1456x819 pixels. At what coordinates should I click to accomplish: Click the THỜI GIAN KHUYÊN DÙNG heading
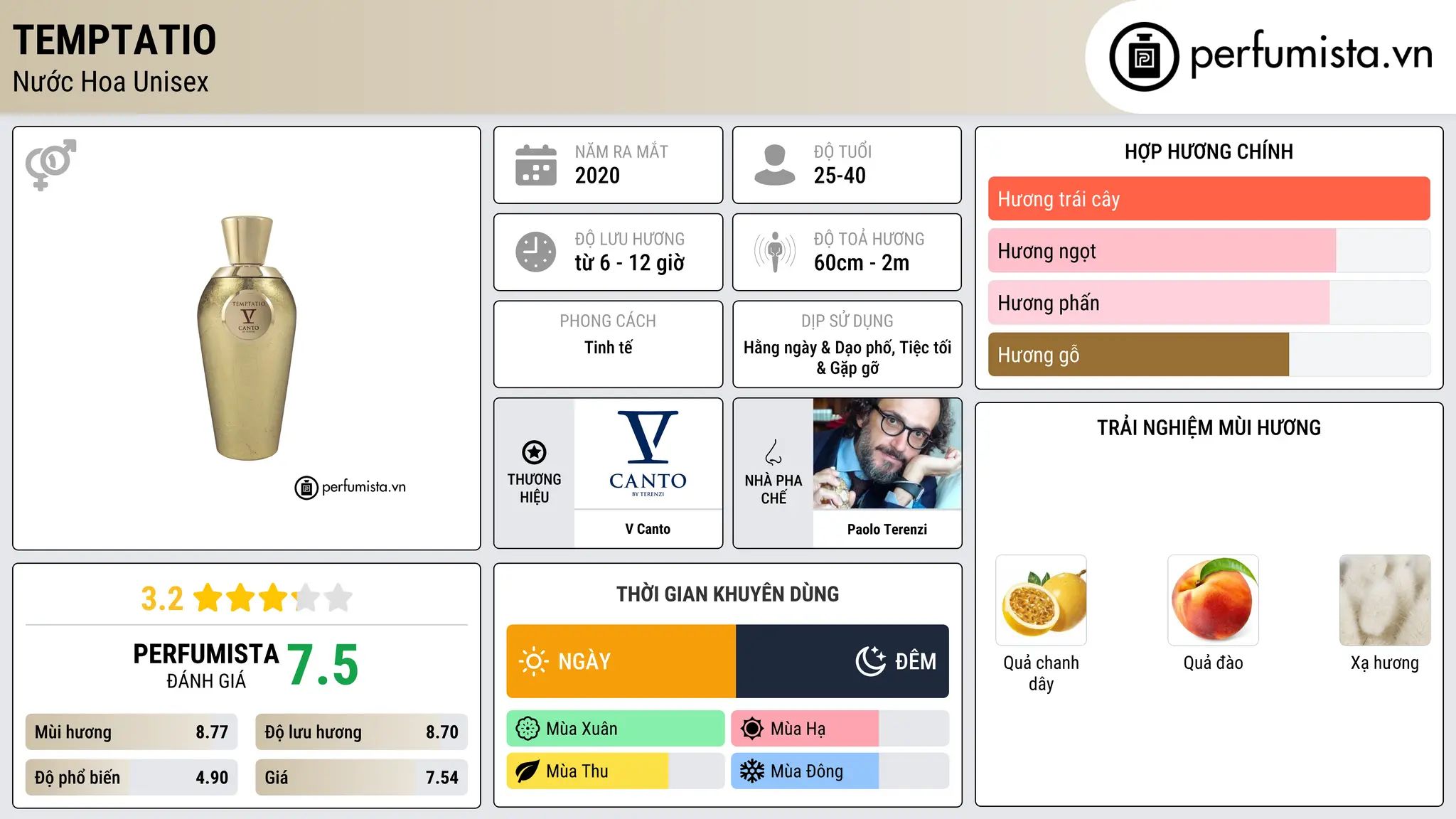coord(728,594)
